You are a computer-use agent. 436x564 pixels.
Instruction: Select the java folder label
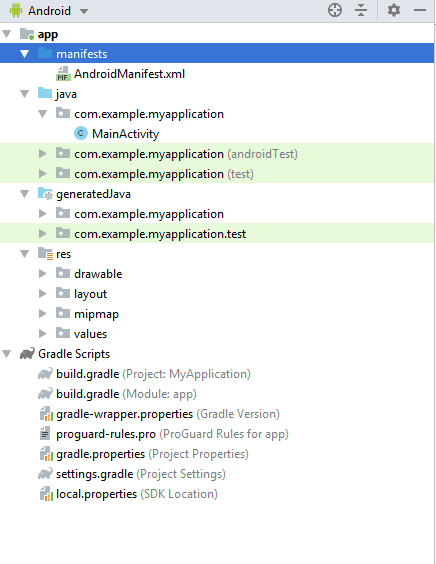click(x=66, y=95)
